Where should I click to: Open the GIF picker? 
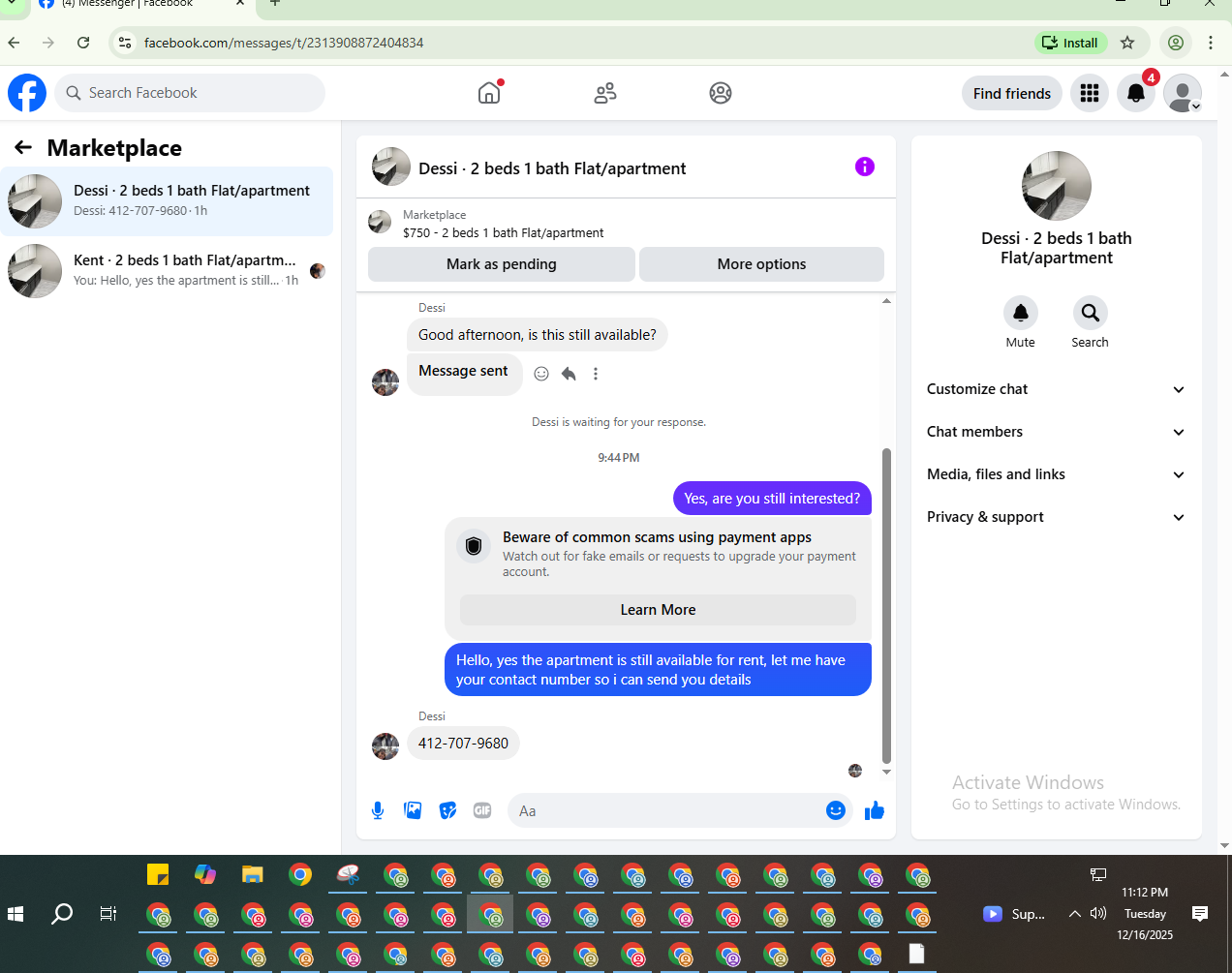pyautogui.click(x=482, y=810)
